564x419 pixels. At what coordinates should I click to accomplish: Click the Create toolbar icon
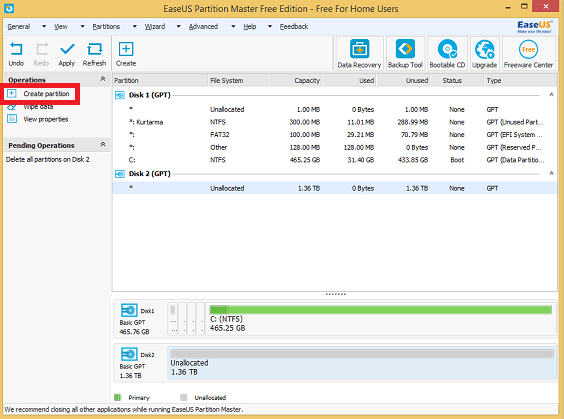[126, 49]
